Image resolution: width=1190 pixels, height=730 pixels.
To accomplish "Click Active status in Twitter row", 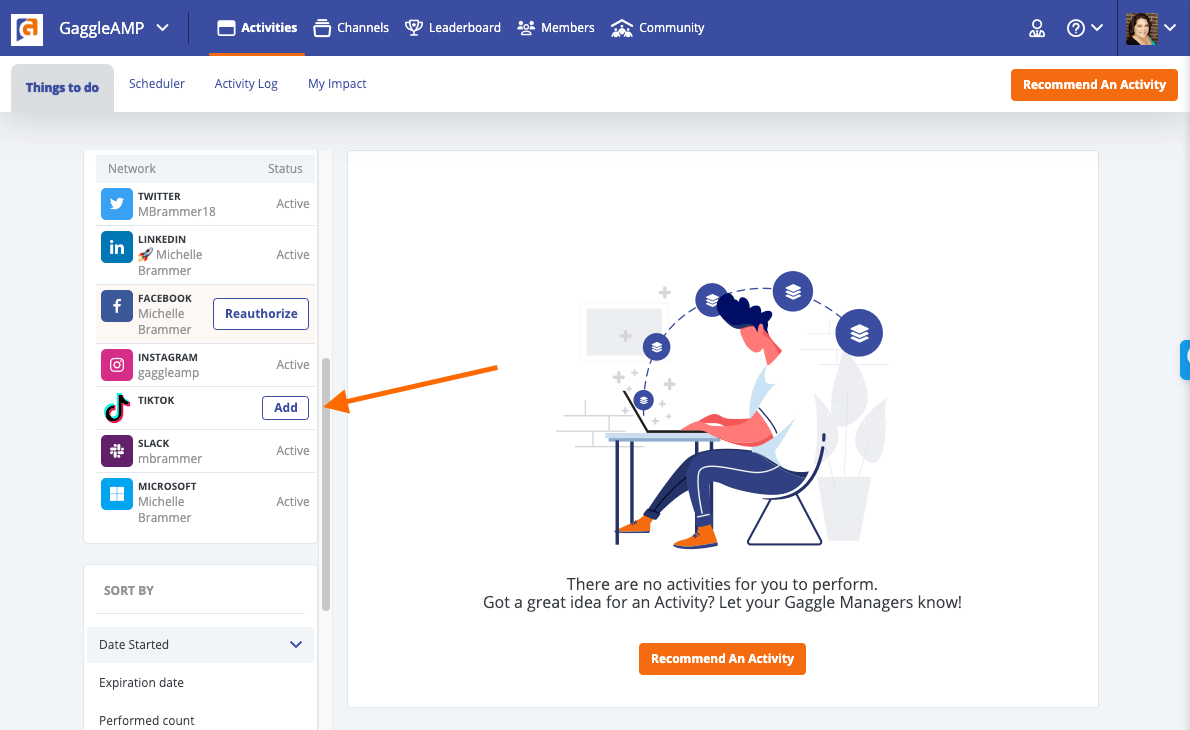I will click(x=292, y=203).
